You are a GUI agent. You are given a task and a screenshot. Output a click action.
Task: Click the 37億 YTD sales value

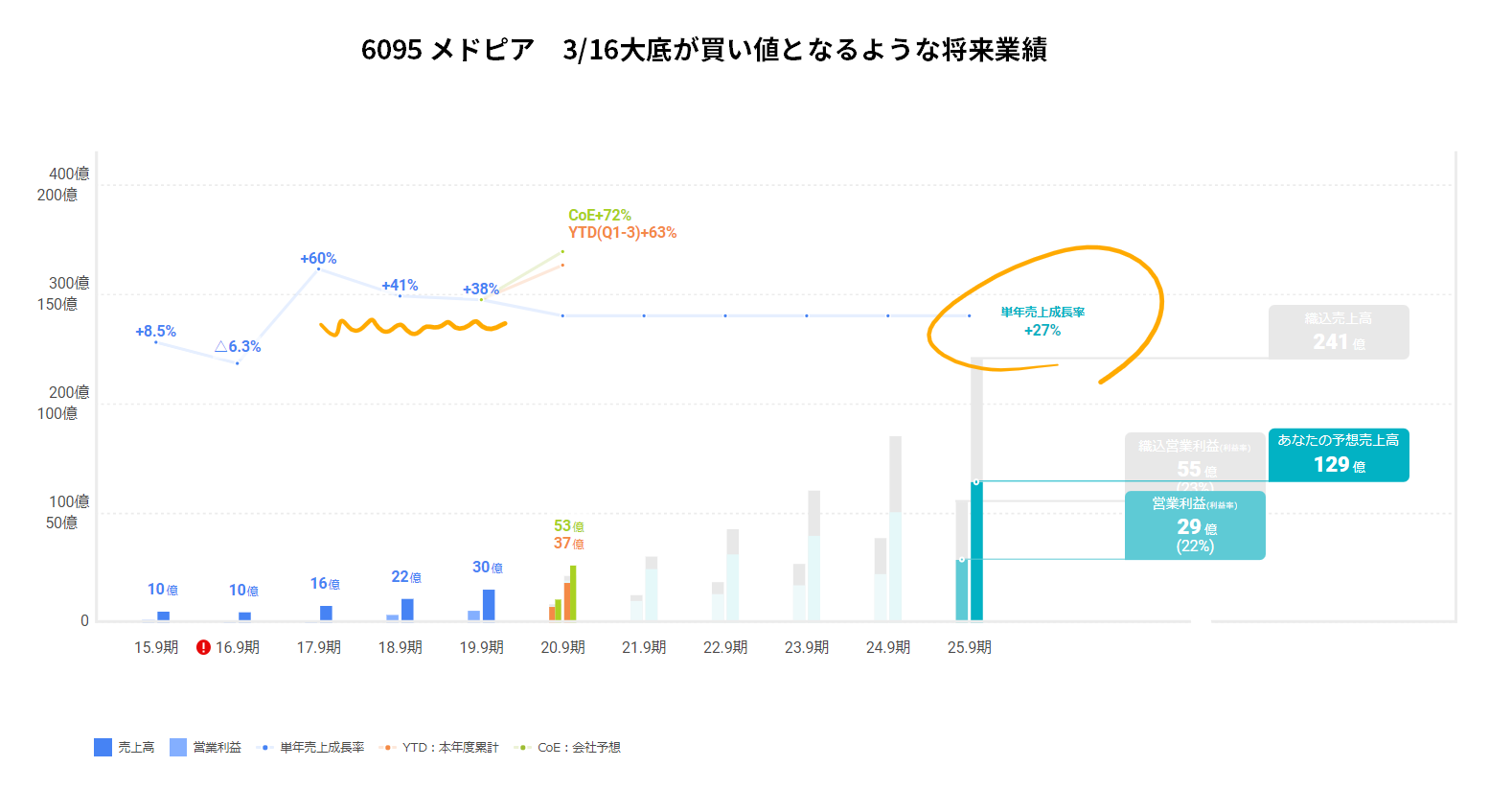pyautogui.click(x=569, y=544)
